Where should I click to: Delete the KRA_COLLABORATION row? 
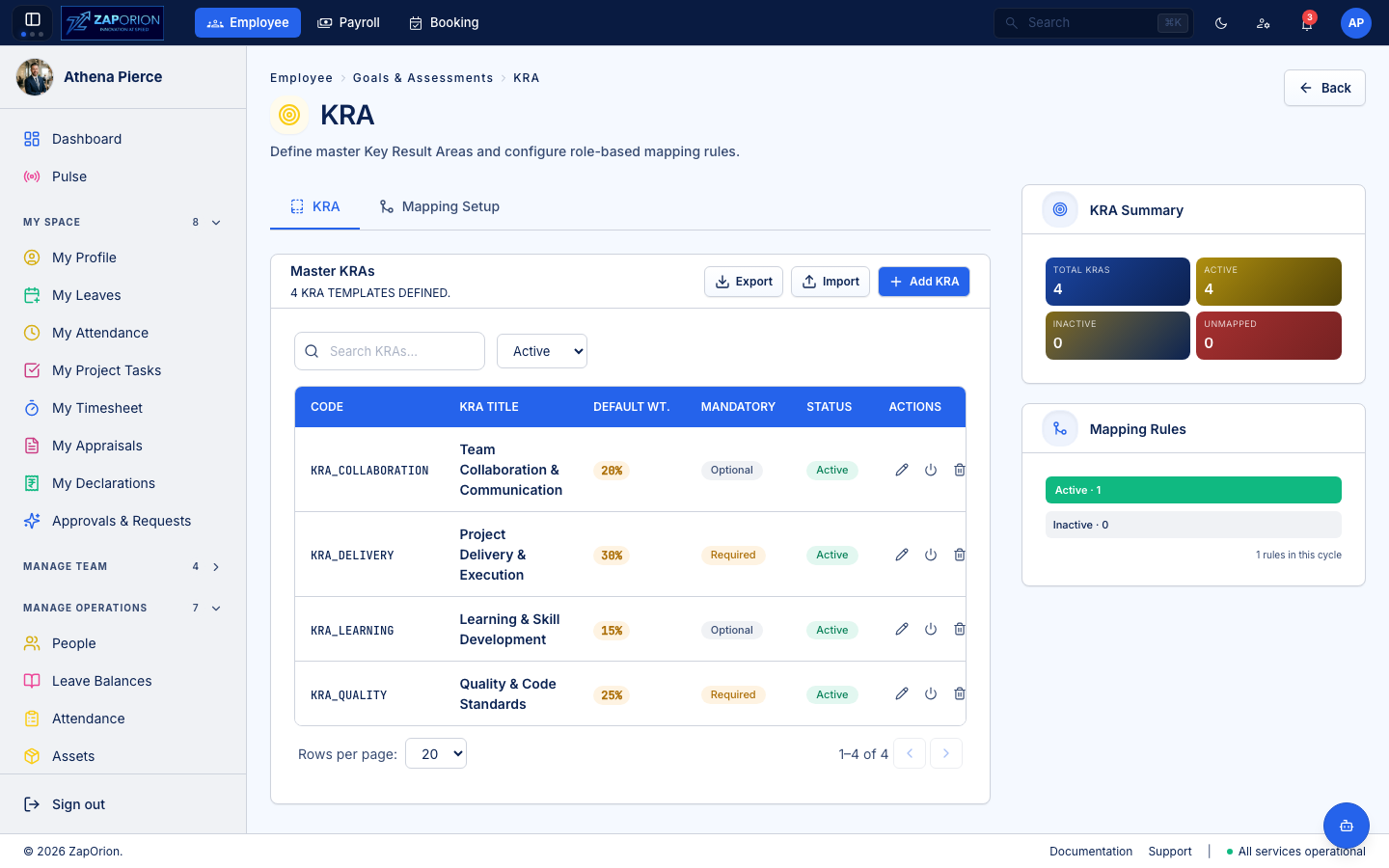click(960, 470)
